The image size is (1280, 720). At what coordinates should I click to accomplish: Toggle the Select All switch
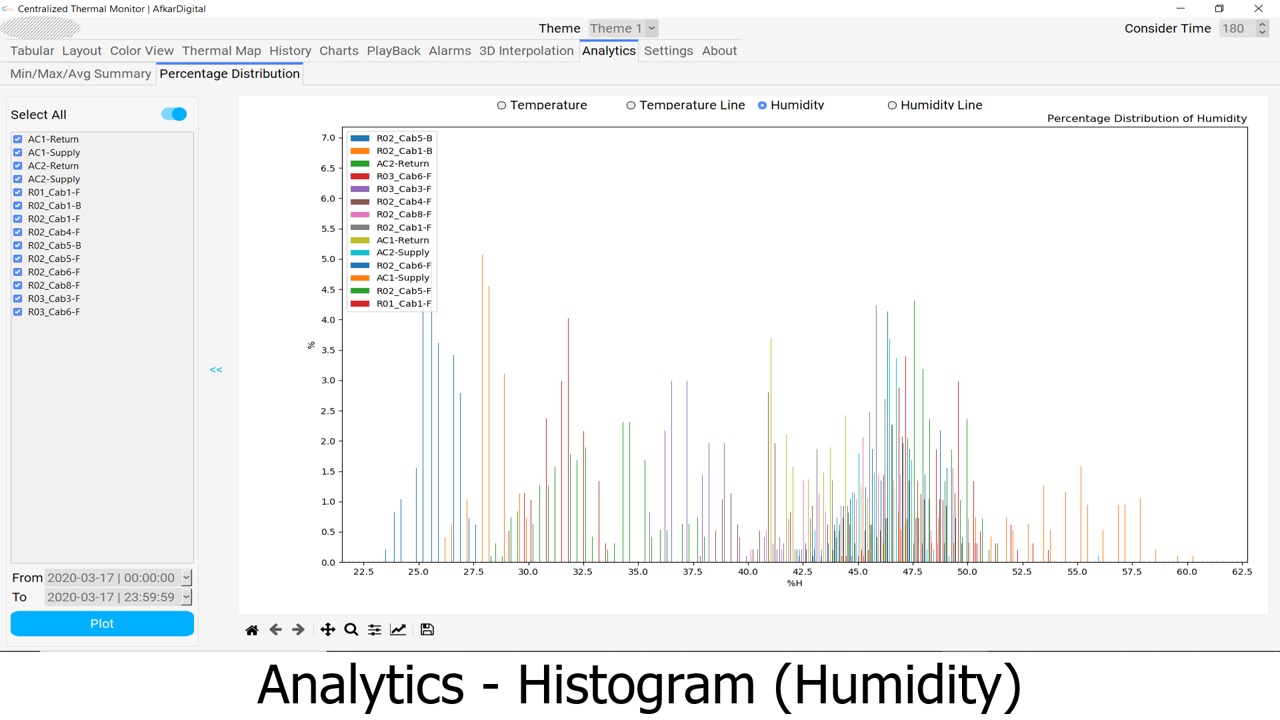(x=174, y=114)
